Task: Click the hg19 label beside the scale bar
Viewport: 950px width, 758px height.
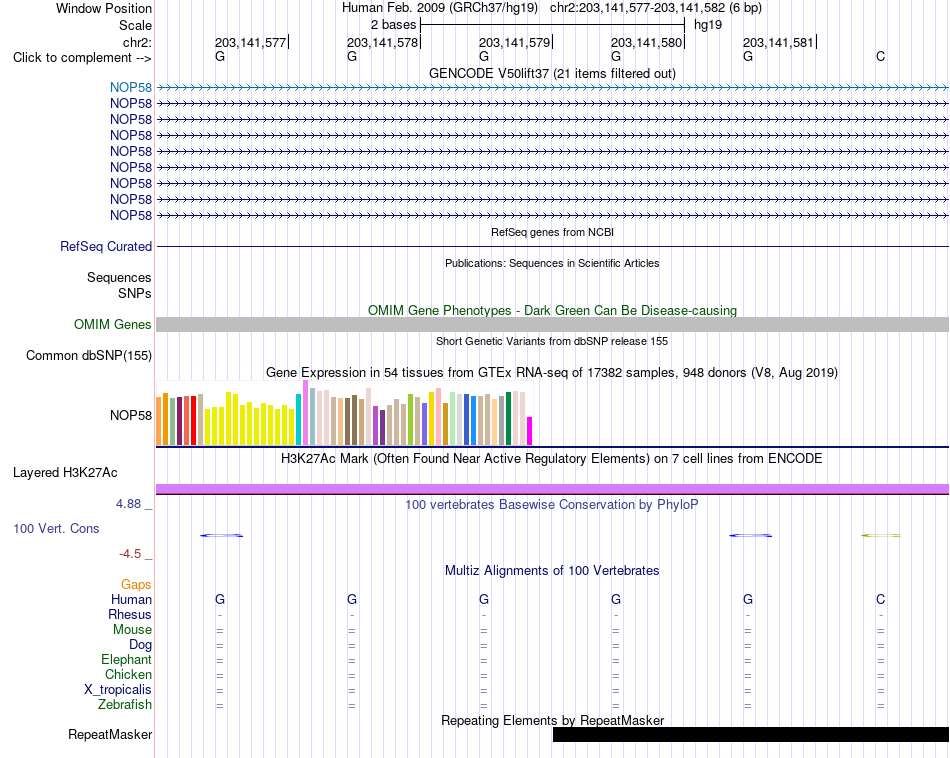Action: click(708, 25)
